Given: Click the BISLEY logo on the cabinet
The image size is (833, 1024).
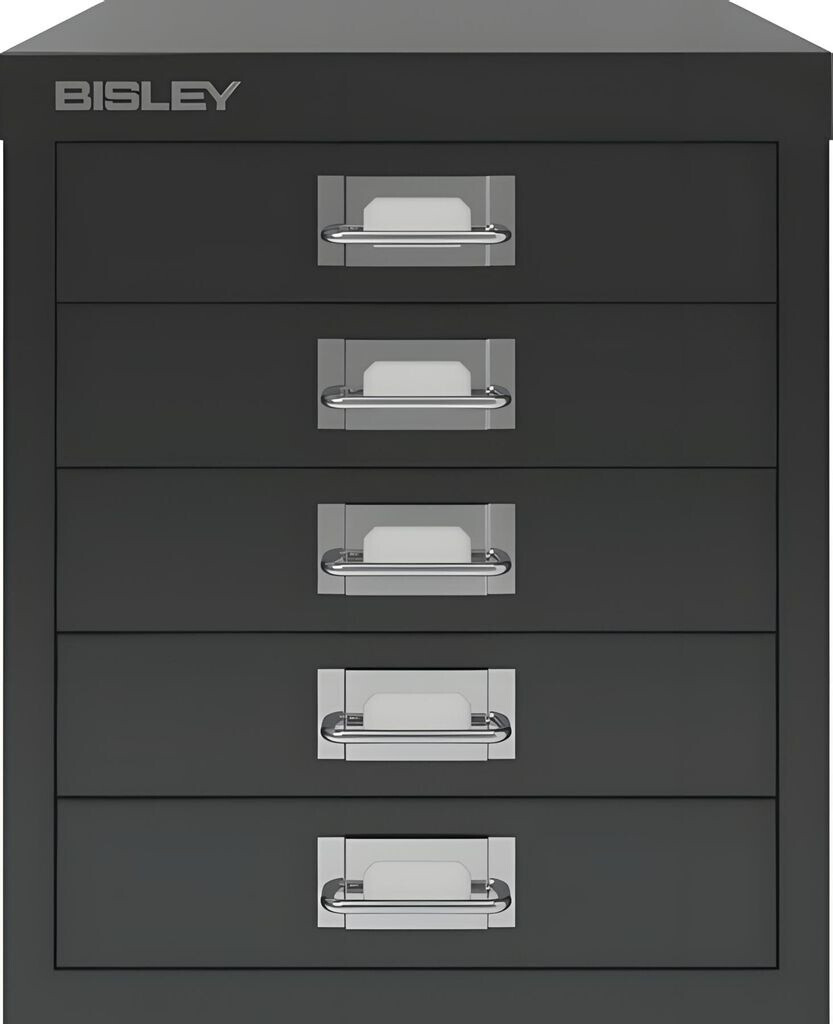Looking at the screenshot, I should click(148, 95).
